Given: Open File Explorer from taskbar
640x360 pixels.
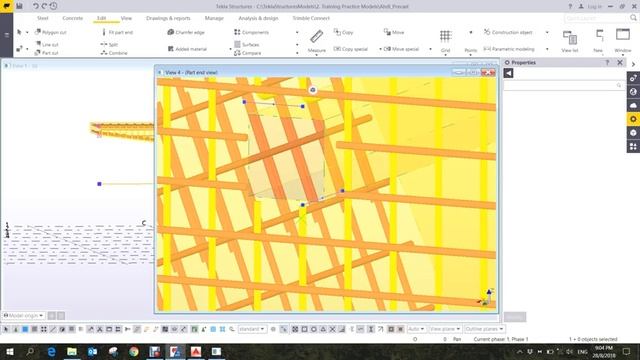Looking at the screenshot, I should click(x=72, y=351).
